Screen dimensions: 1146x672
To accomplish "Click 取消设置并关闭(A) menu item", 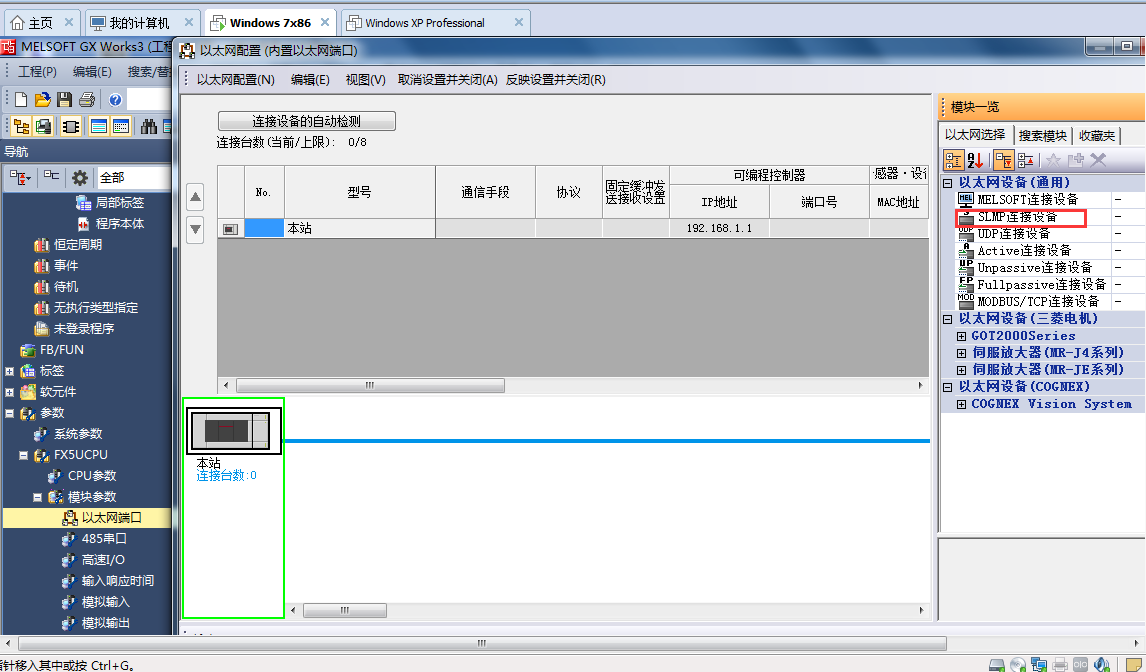I will (x=447, y=80).
